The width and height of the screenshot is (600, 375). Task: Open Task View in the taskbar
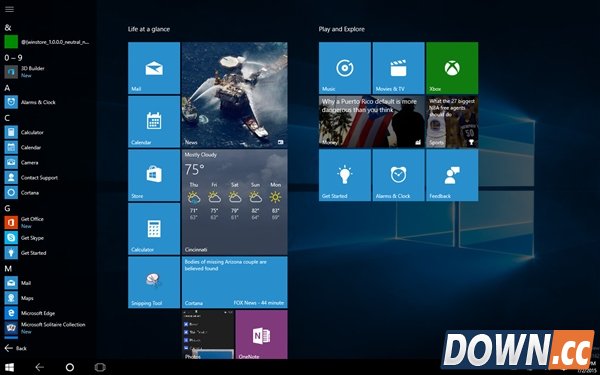(x=100, y=367)
